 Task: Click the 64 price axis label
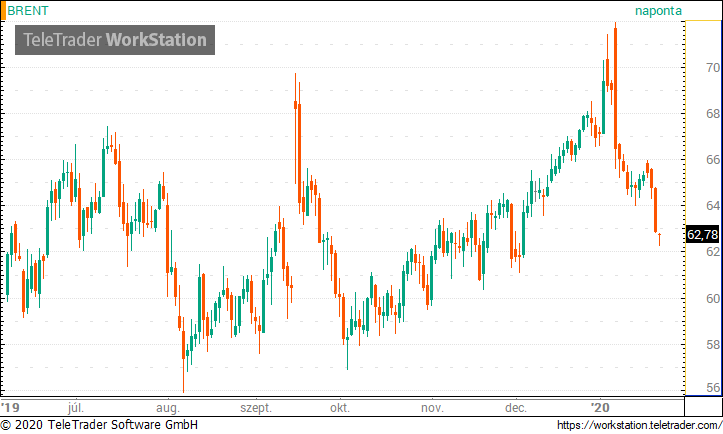pyautogui.click(x=712, y=205)
